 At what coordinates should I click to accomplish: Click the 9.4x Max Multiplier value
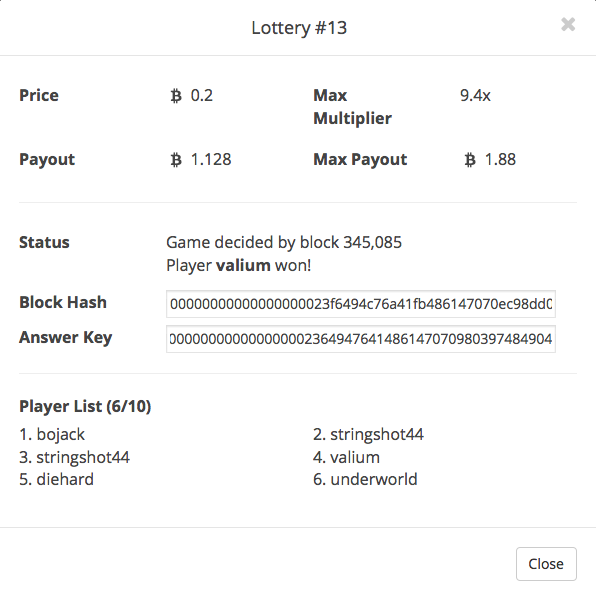(475, 96)
